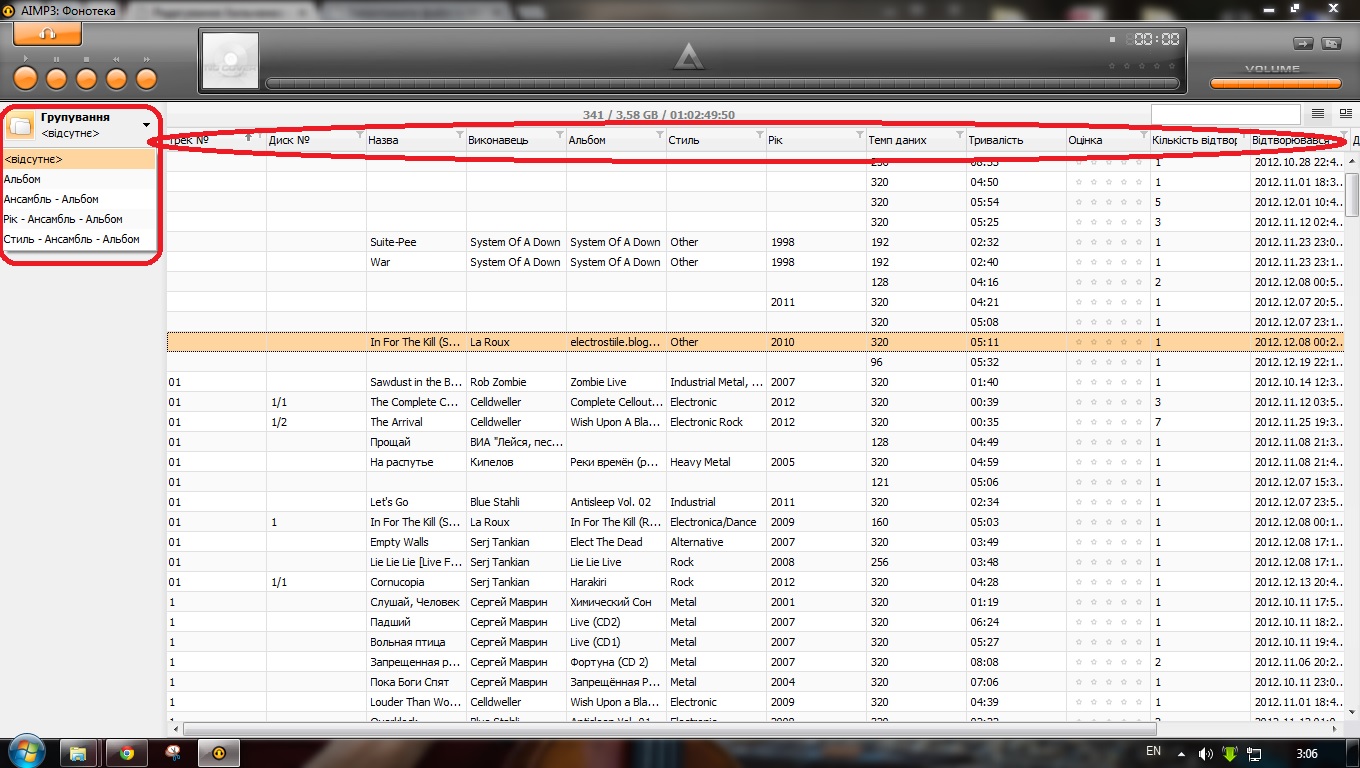Select Альбом grouping option
This screenshot has width=1360, height=768.
[80, 179]
